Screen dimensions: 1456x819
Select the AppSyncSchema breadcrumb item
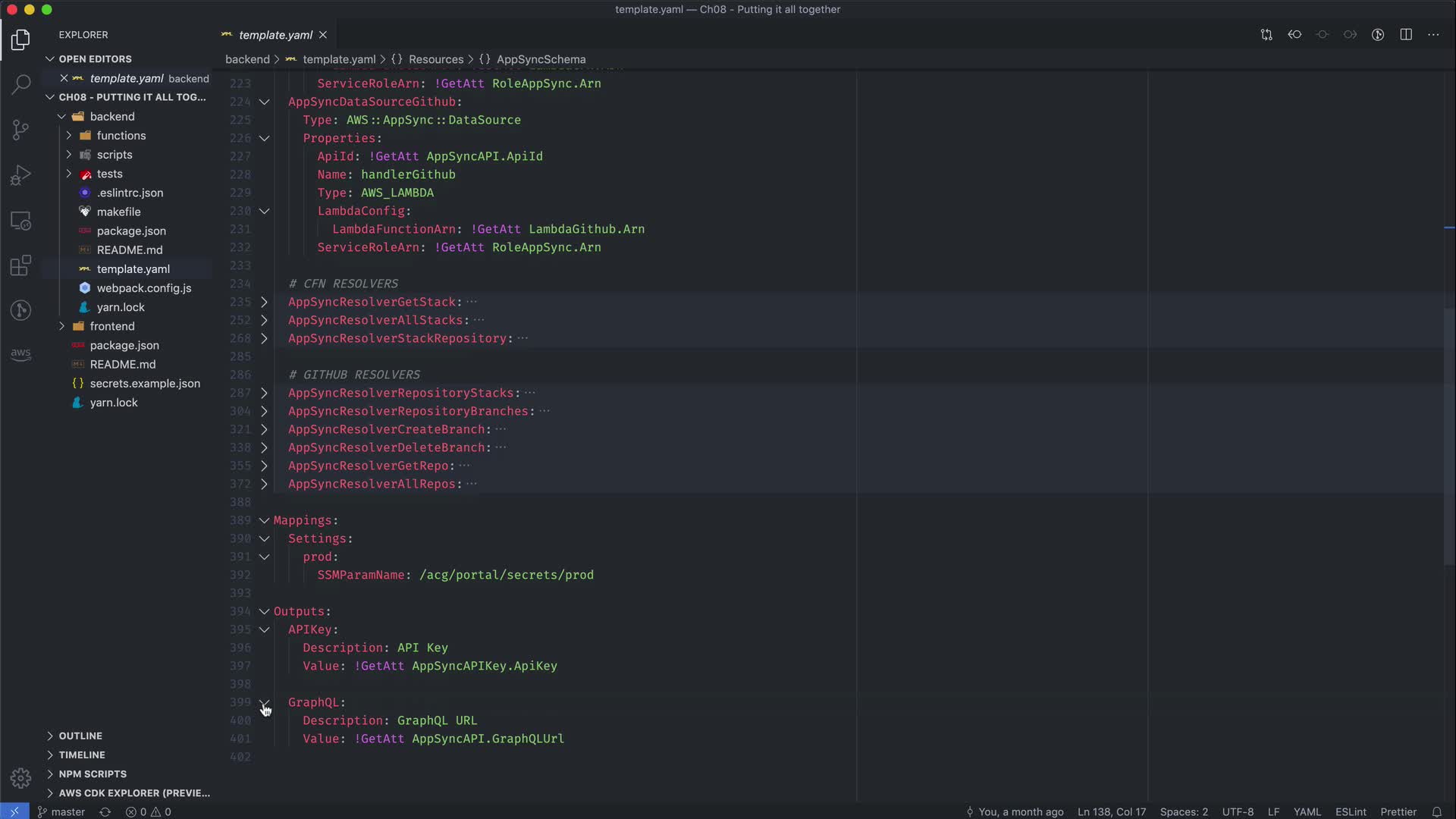pyautogui.click(x=541, y=59)
